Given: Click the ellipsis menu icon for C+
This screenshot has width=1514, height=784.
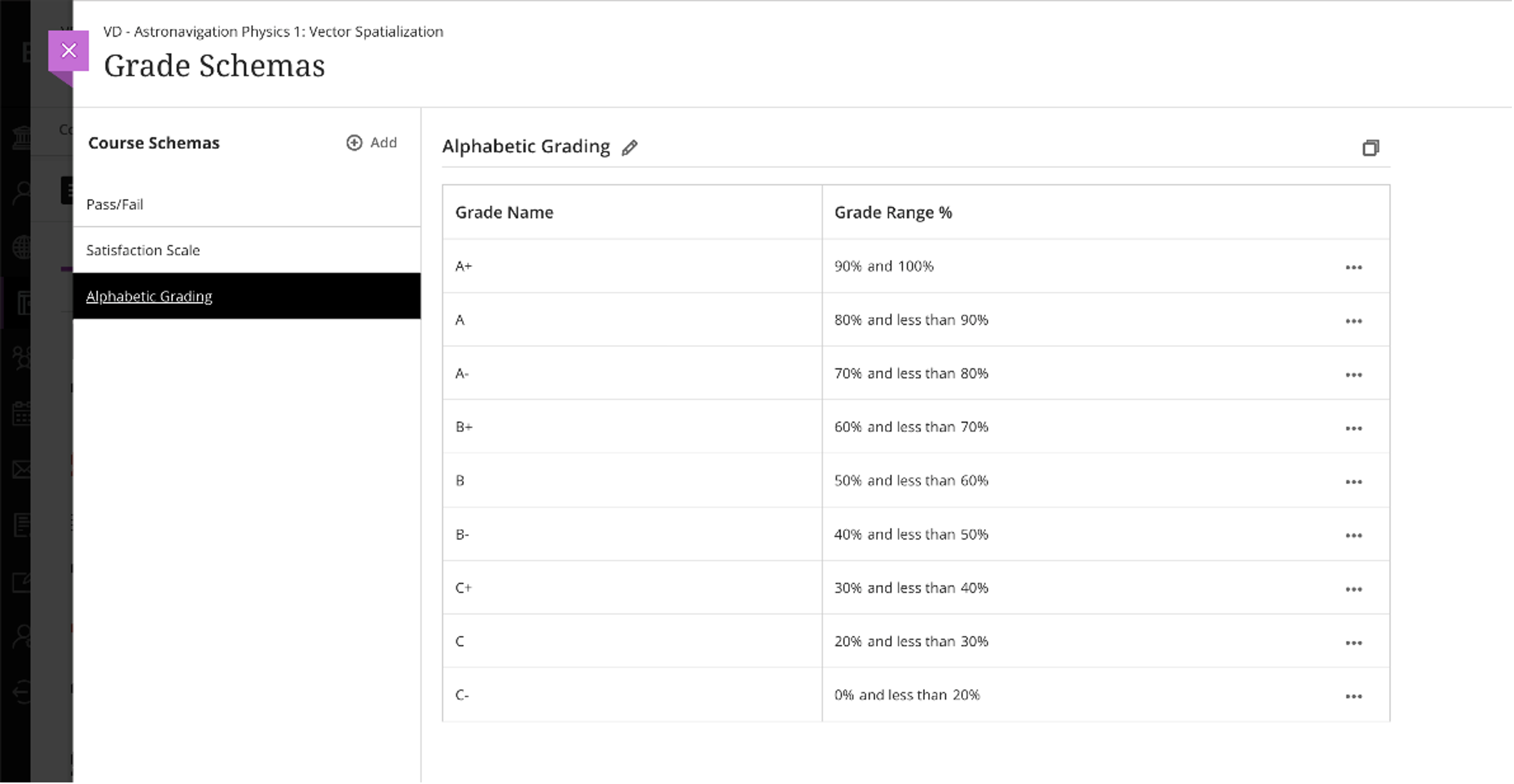Looking at the screenshot, I should (x=1355, y=589).
